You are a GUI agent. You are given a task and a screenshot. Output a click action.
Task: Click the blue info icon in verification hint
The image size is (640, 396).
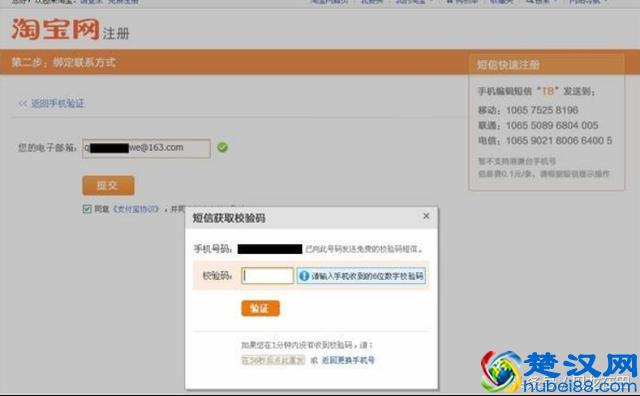coord(304,276)
